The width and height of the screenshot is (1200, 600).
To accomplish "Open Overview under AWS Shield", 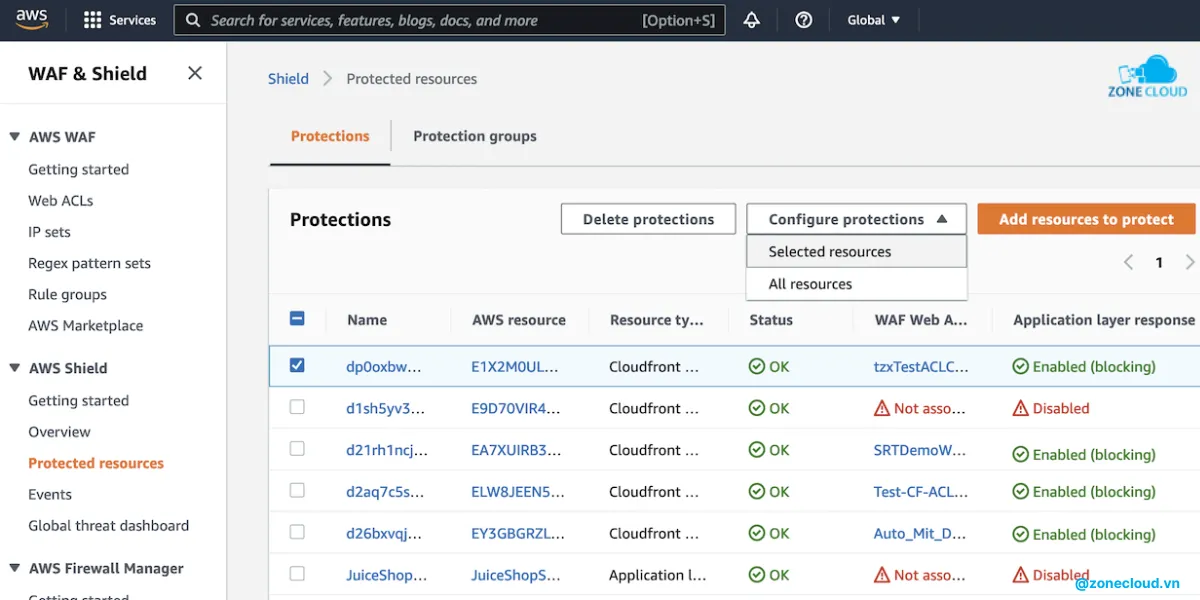I will pyautogui.click(x=59, y=431).
